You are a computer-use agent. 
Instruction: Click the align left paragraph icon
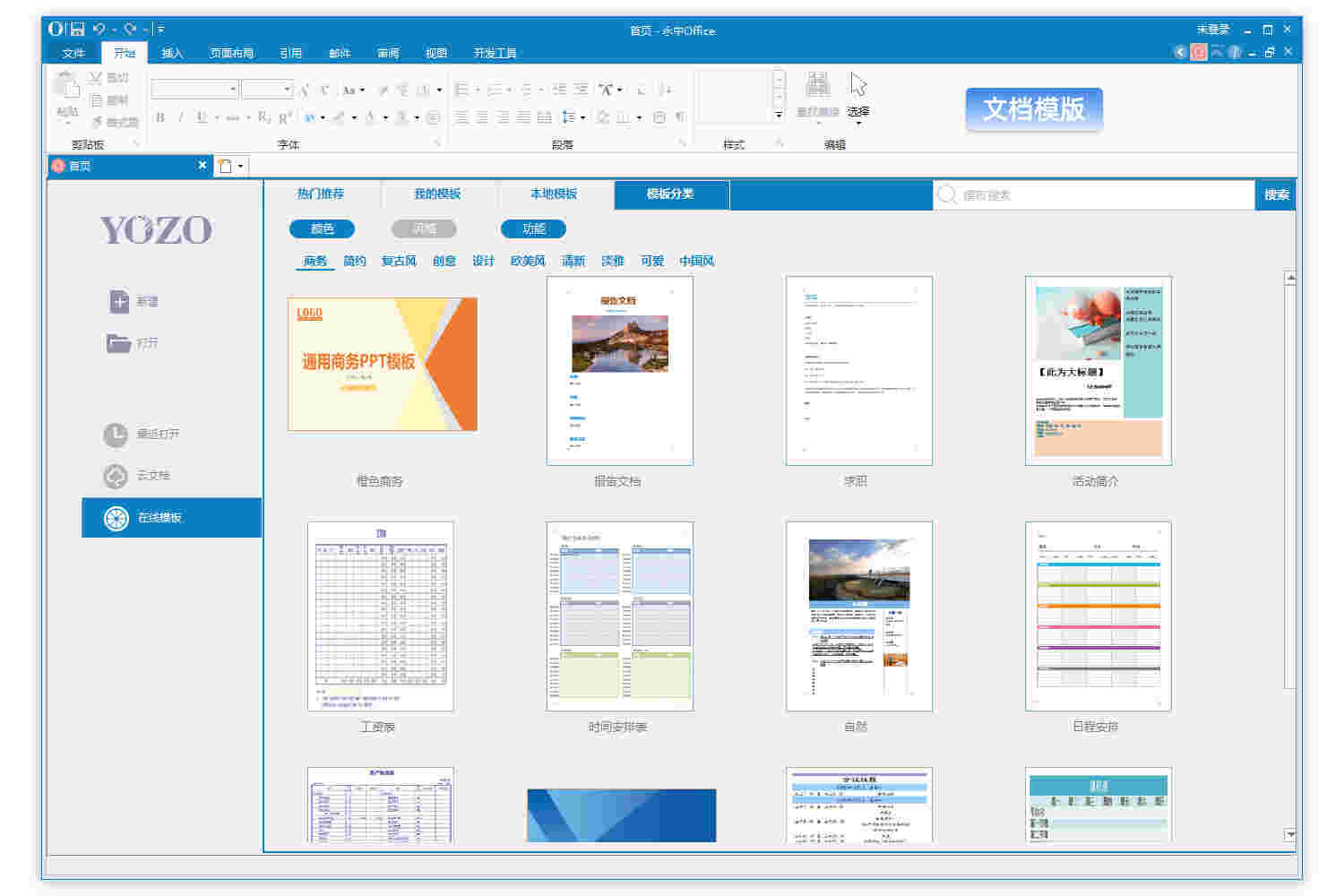tap(461, 117)
